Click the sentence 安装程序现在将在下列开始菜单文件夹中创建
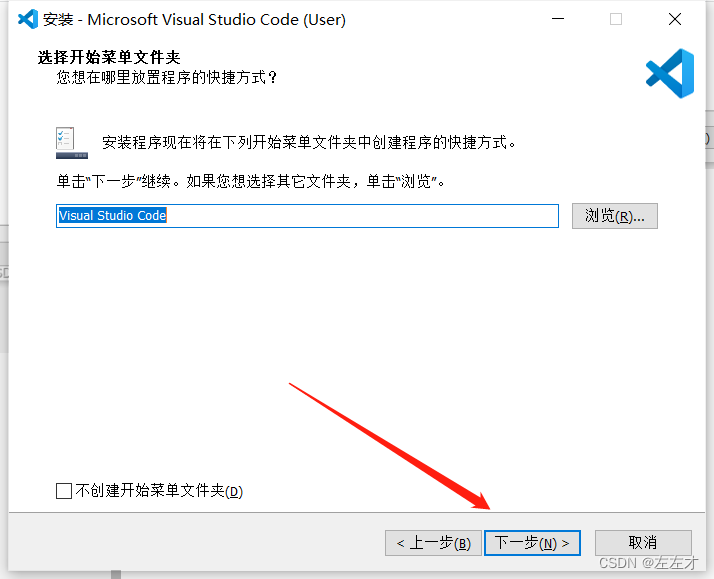This screenshot has height=579, width=714. point(309,142)
